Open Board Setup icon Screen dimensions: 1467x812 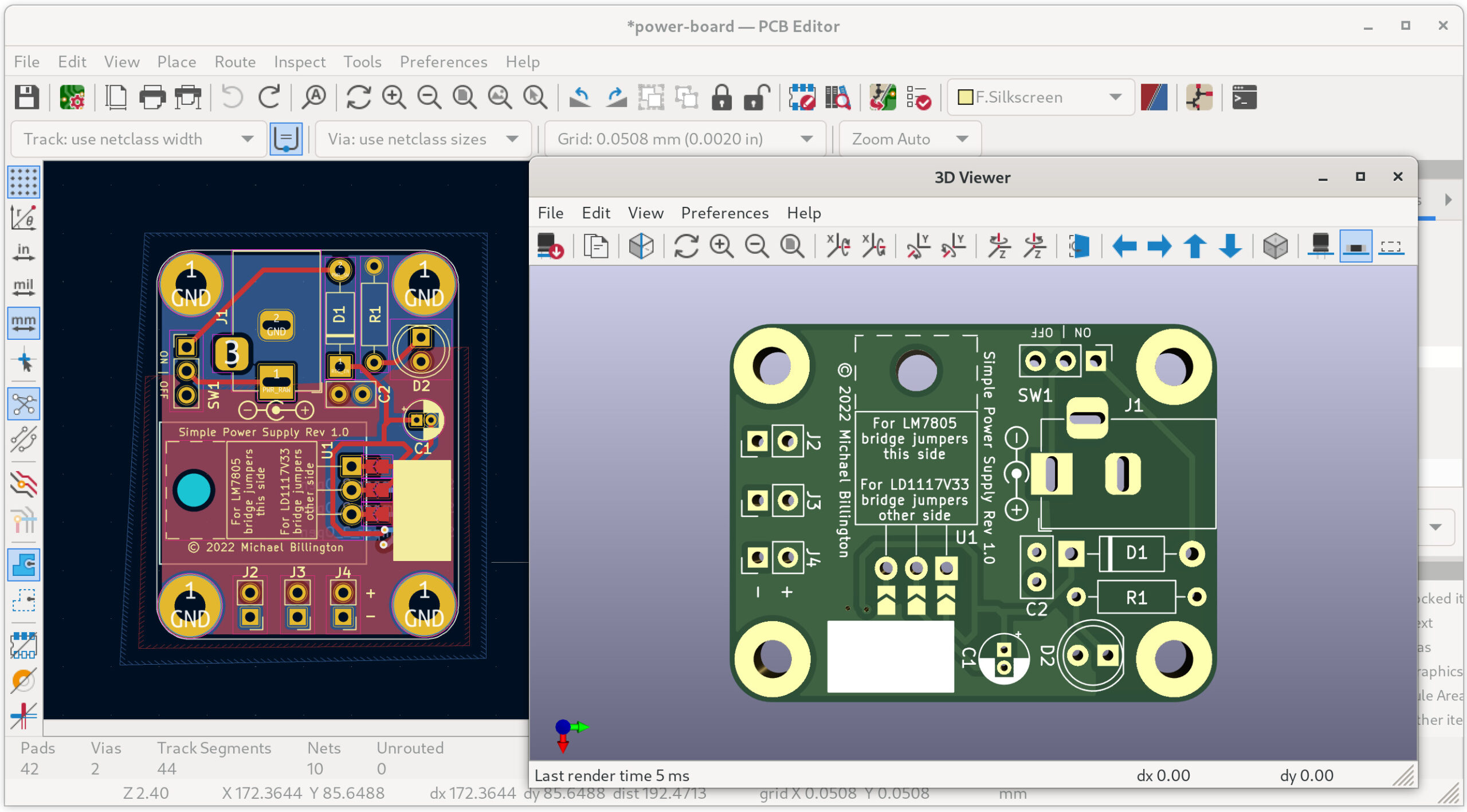click(x=72, y=97)
